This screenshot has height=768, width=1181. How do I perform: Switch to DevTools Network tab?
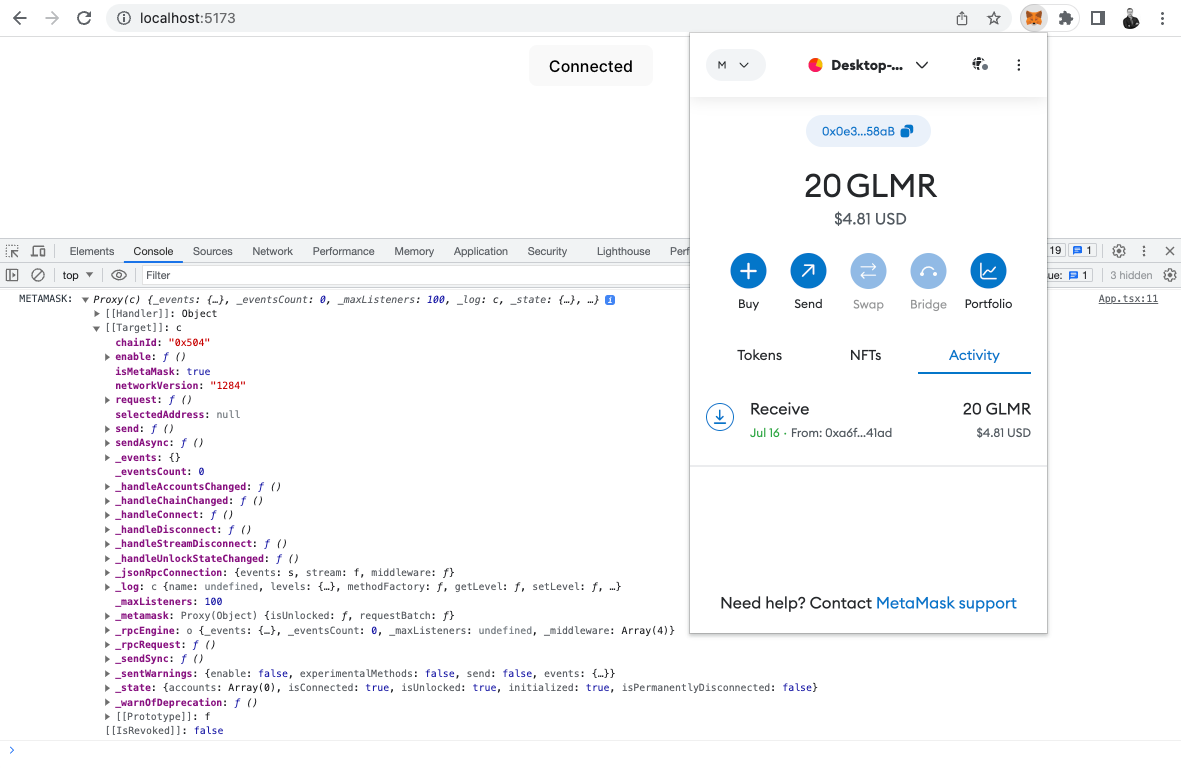tap(273, 251)
